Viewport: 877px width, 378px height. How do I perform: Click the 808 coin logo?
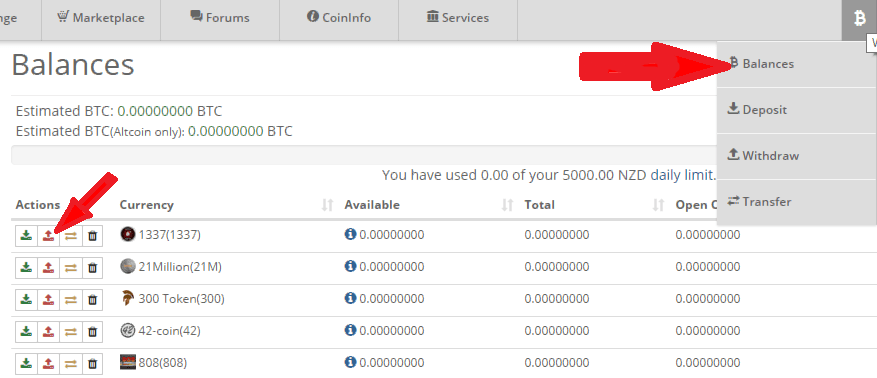click(x=128, y=362)
